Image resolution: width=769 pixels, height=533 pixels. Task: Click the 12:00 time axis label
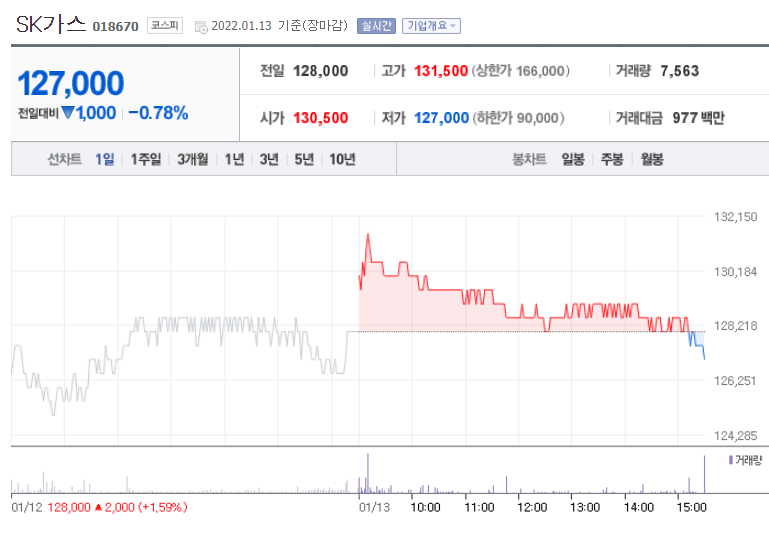coord(532,507)
